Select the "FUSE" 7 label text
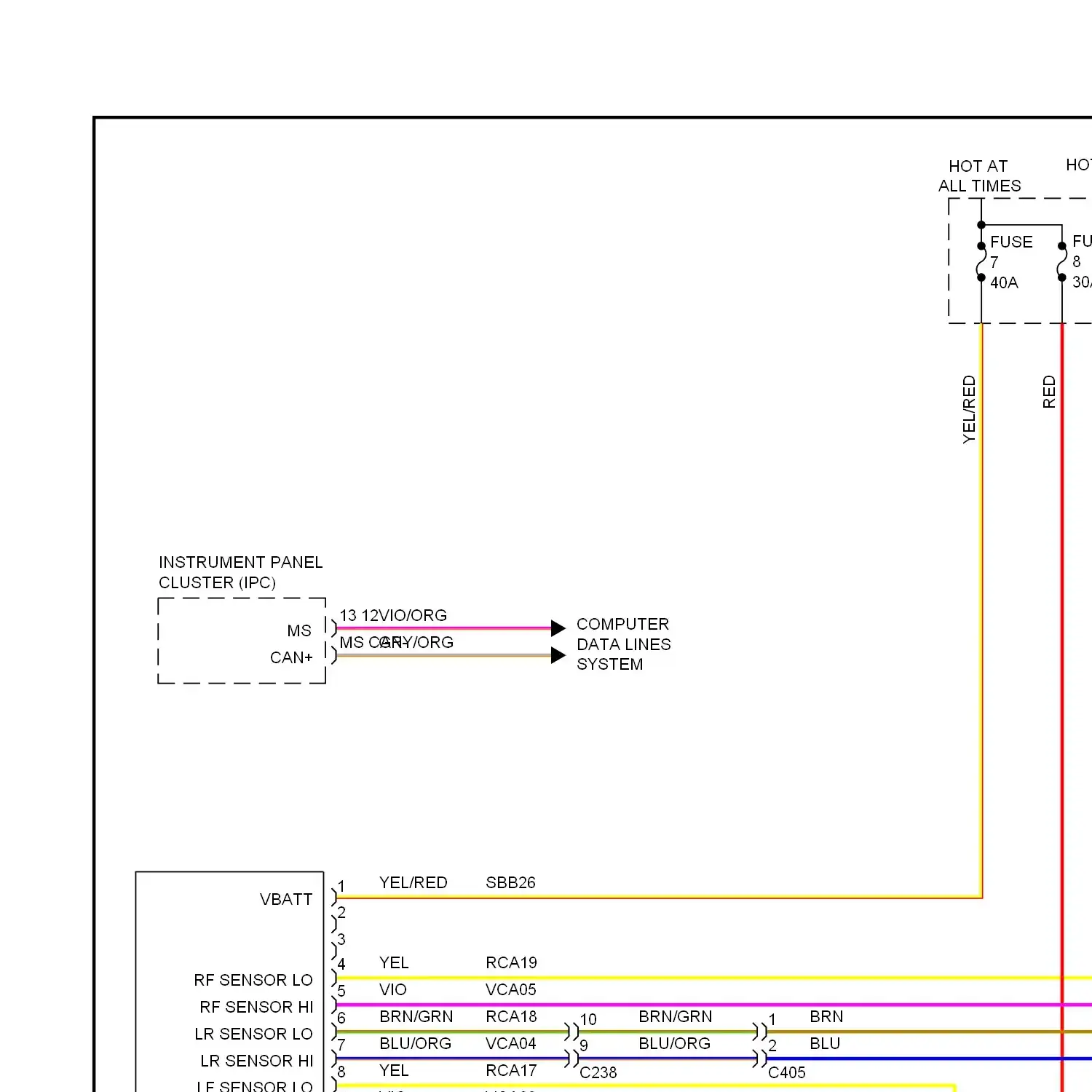The width and height of the screenshot is (1092, 1092). 1011,242
